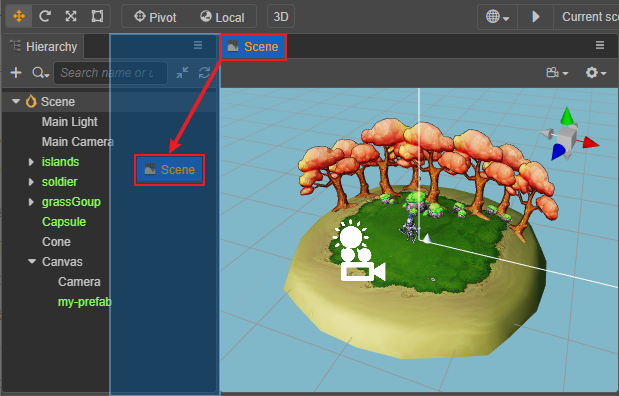Viewport: 619px width, 396px height.
Task: Select the Rotate transform tool
Action: tap(45, 17)
